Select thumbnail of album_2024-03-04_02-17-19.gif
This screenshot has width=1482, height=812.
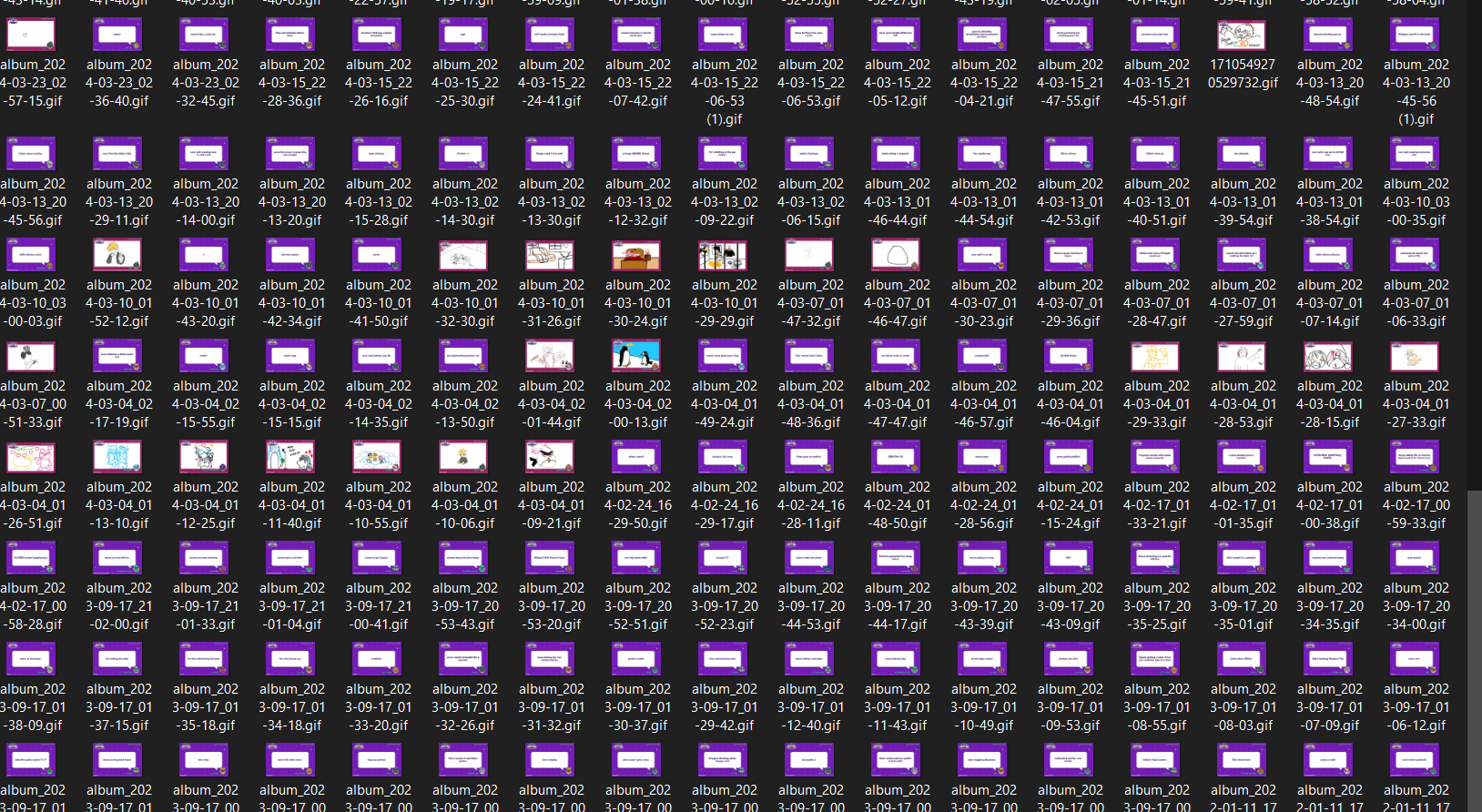117,356
